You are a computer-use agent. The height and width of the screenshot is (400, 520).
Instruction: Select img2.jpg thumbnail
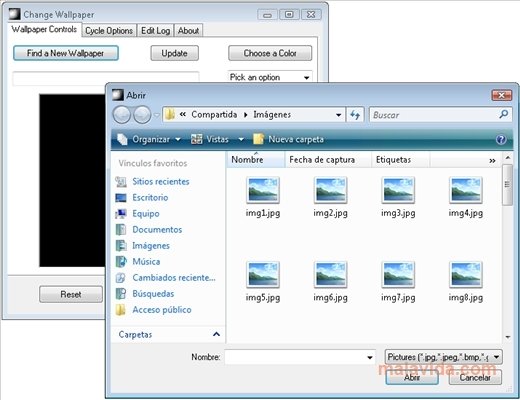330,190
